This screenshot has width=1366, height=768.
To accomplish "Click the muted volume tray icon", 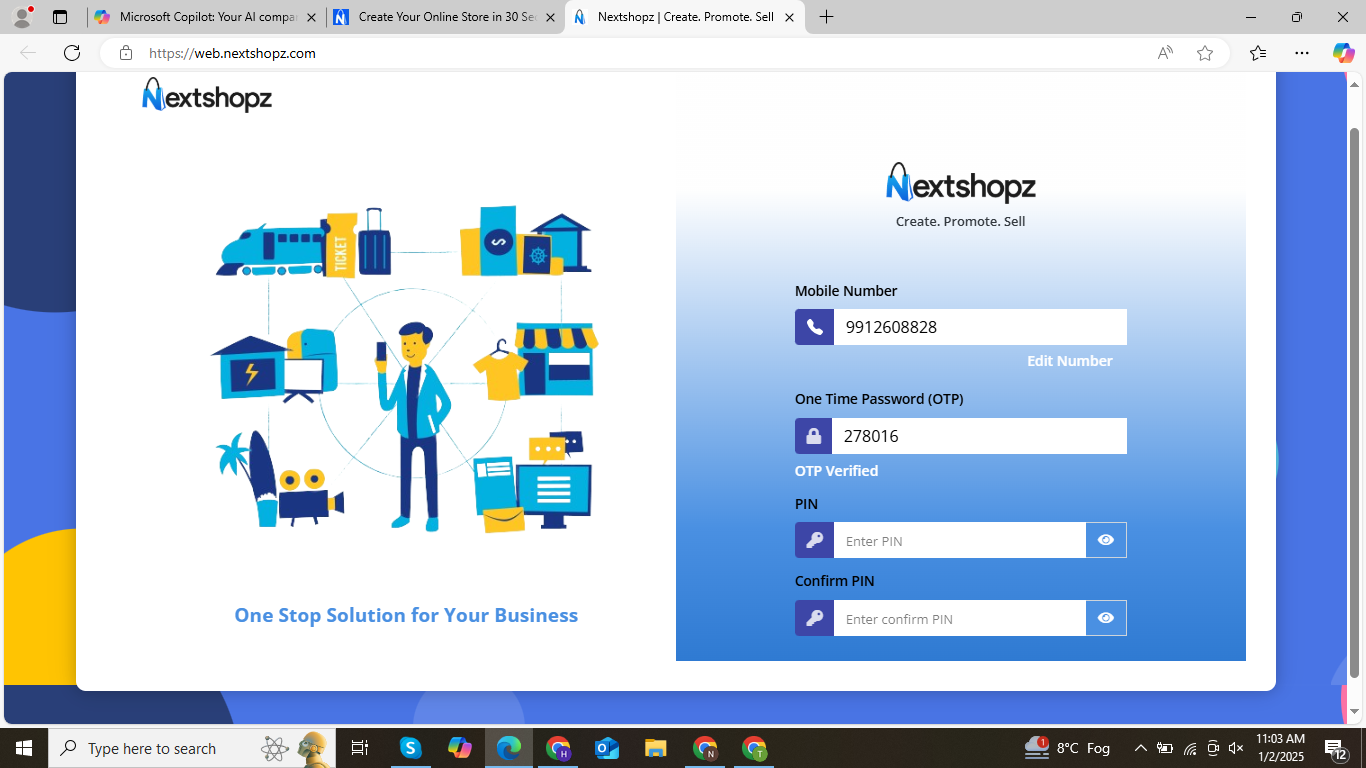I will point(1236,748).
